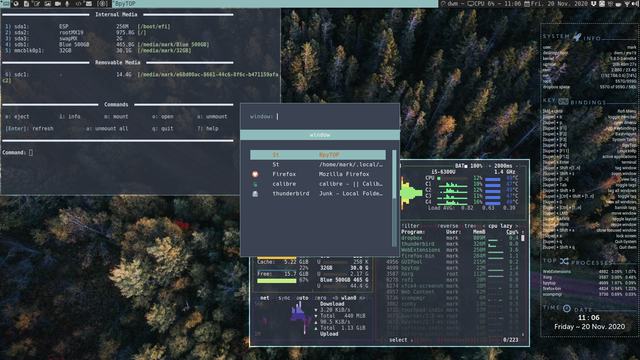The width and height of the screenshot is (640, 360).
Task: Click the mmcblk0p1 32GB entry
Action: coord(98,51)
